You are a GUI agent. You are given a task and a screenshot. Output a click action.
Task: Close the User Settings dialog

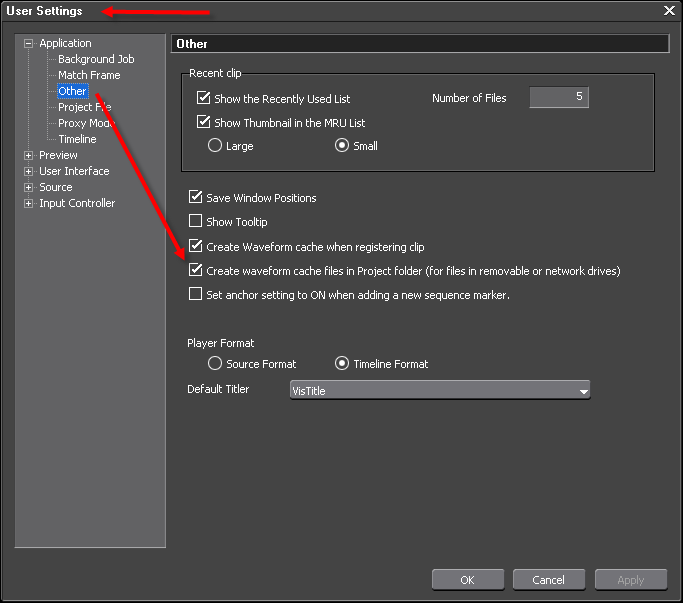pos(669,10)
